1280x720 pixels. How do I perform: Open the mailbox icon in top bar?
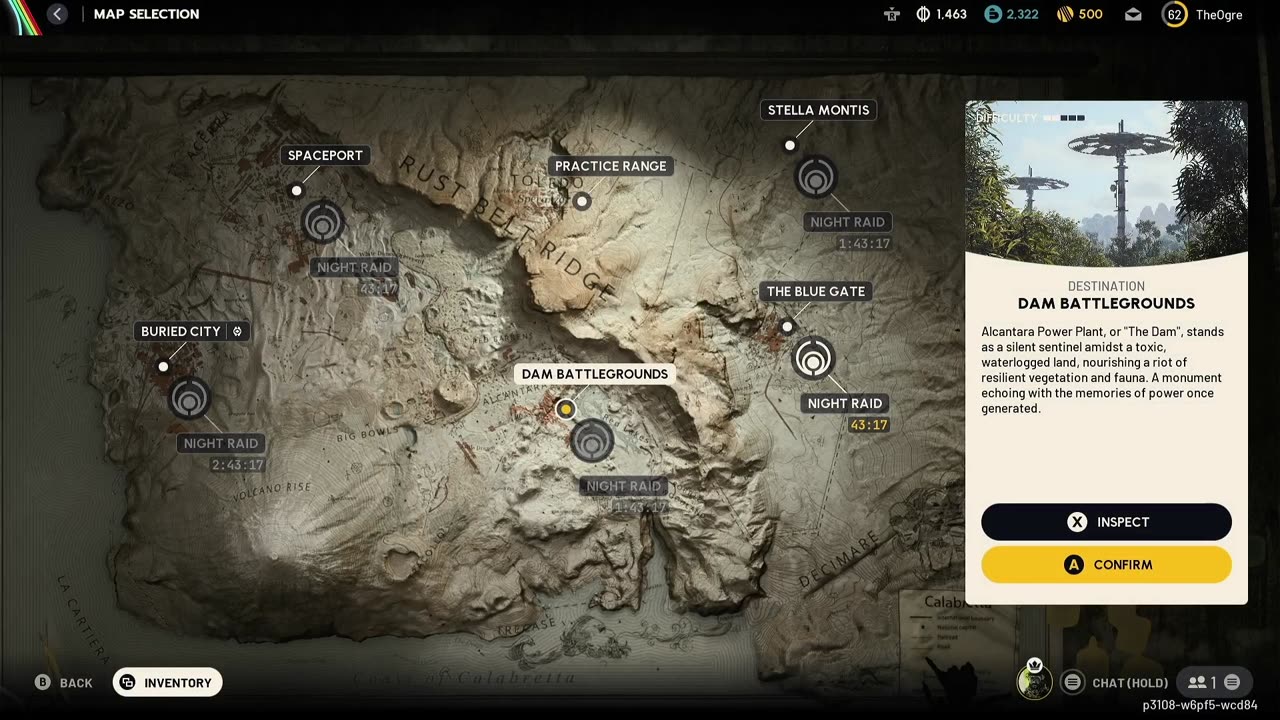tap(1133, 14)
